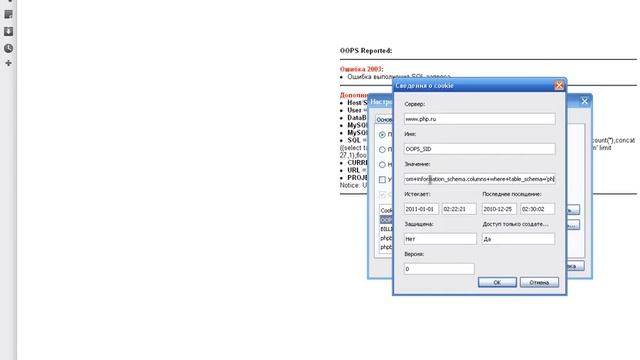The height and width of the screenshot is (360, 640).
Task: Switch to the Основ... tab in the settings dialog
Action: 384,120
